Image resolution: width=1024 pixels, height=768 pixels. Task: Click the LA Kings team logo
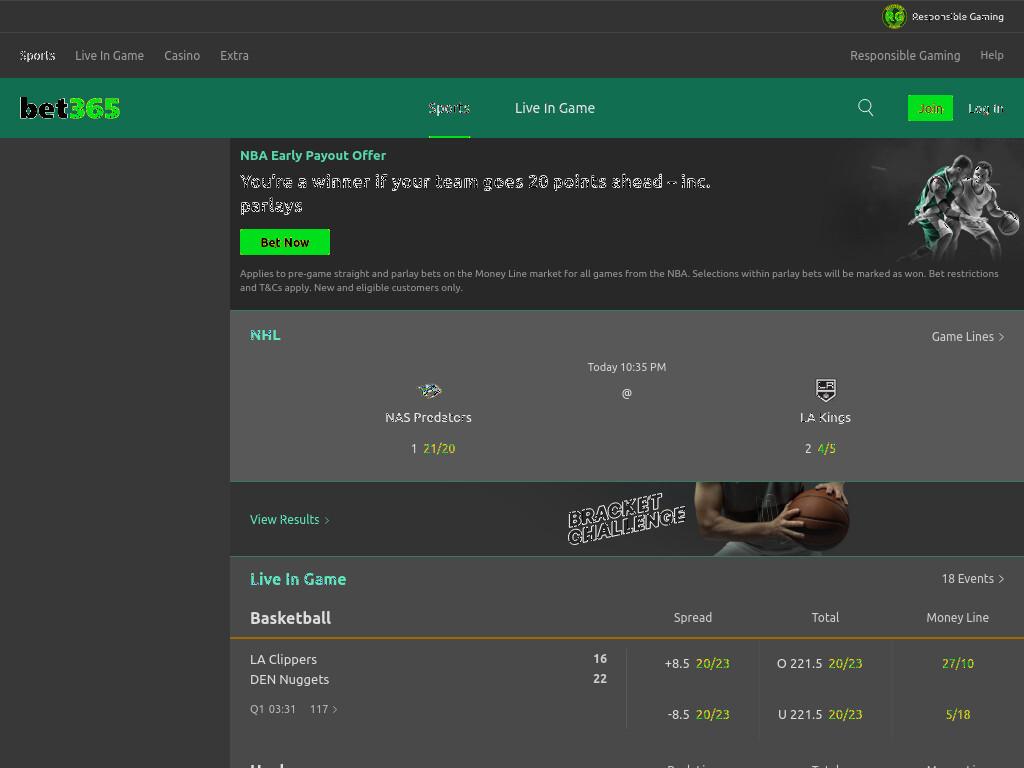(825, 390)
